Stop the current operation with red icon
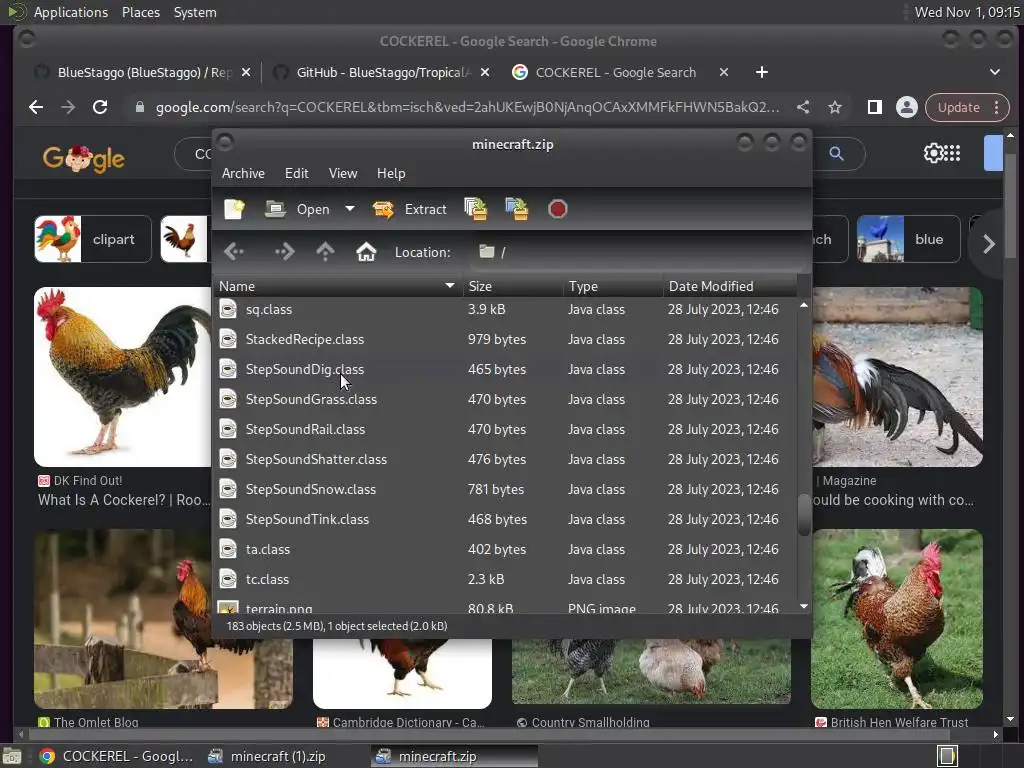 coord(558,209)
